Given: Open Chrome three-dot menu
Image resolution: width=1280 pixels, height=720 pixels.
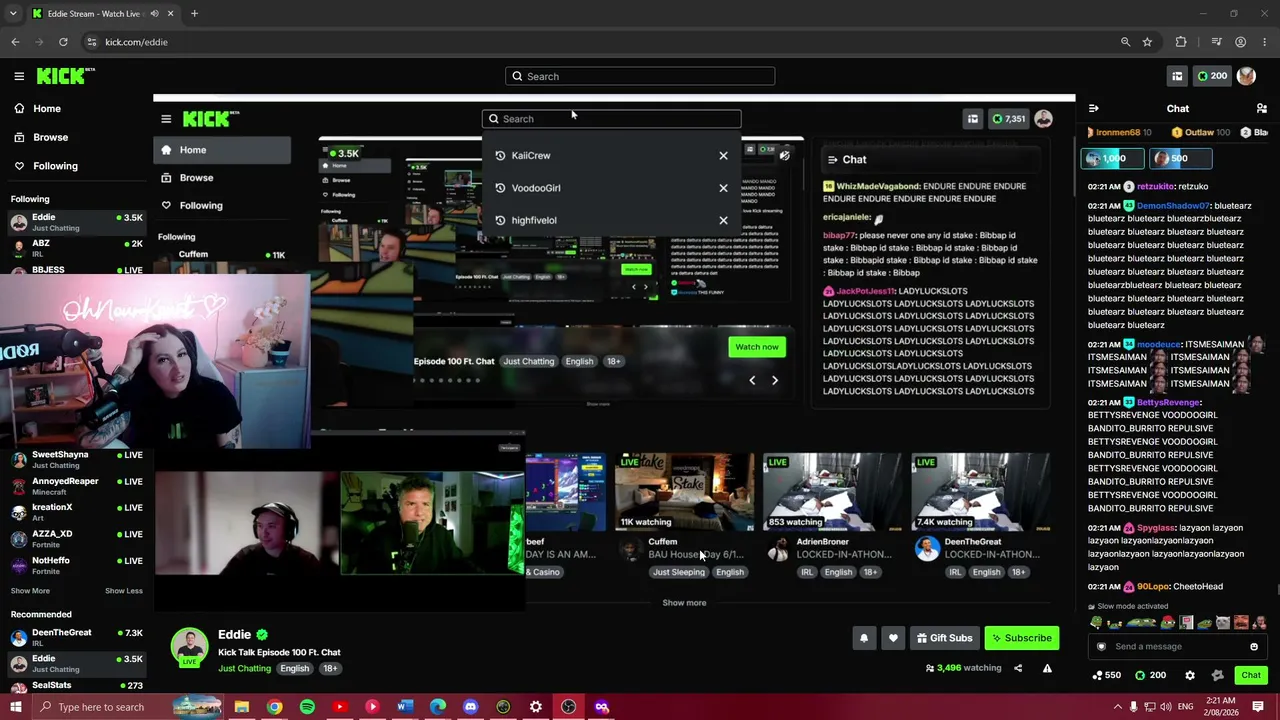Looking at the screenshot, I should point(1265,42).
